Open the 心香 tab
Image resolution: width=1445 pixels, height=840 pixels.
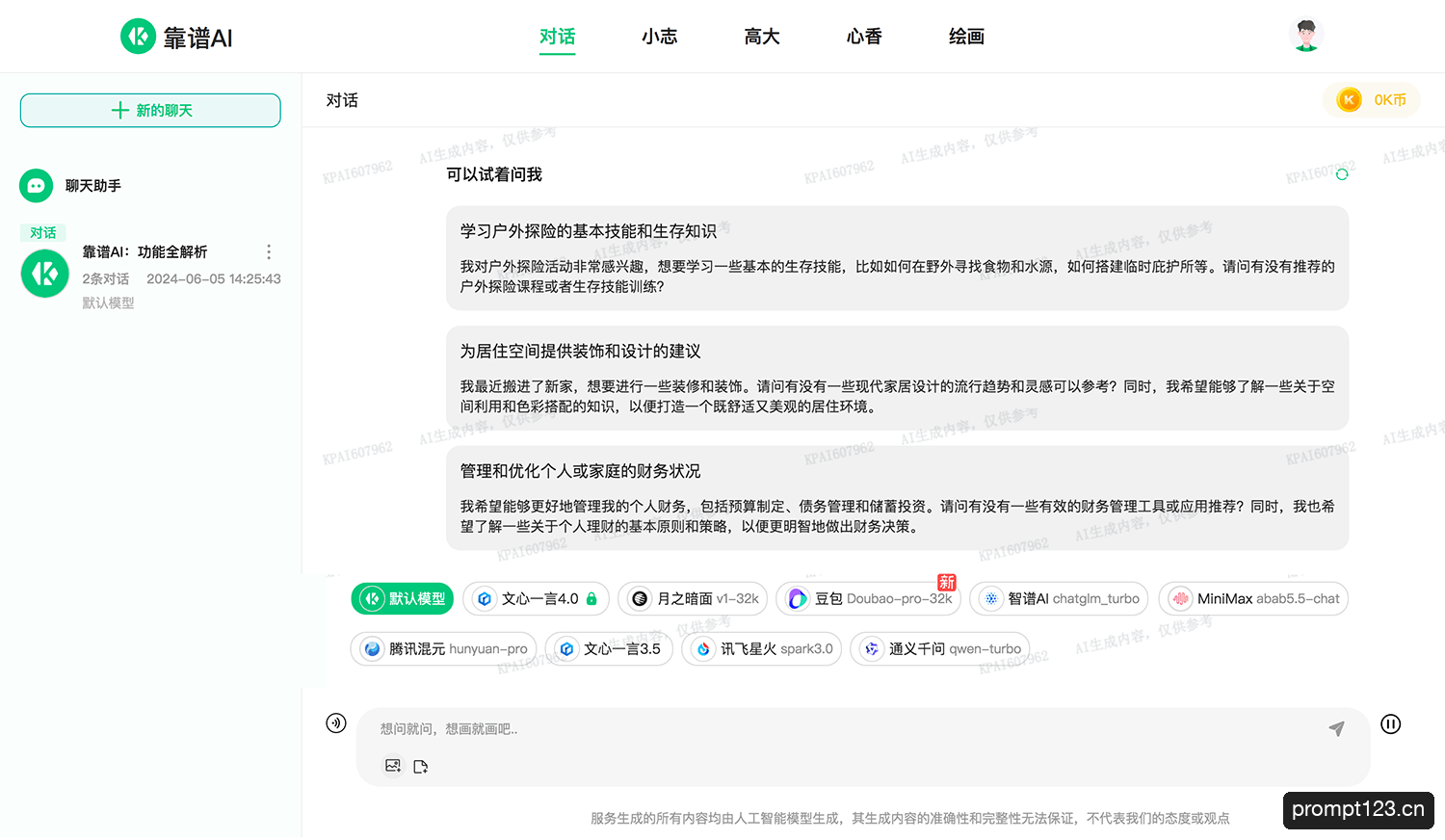pos(864,37)
